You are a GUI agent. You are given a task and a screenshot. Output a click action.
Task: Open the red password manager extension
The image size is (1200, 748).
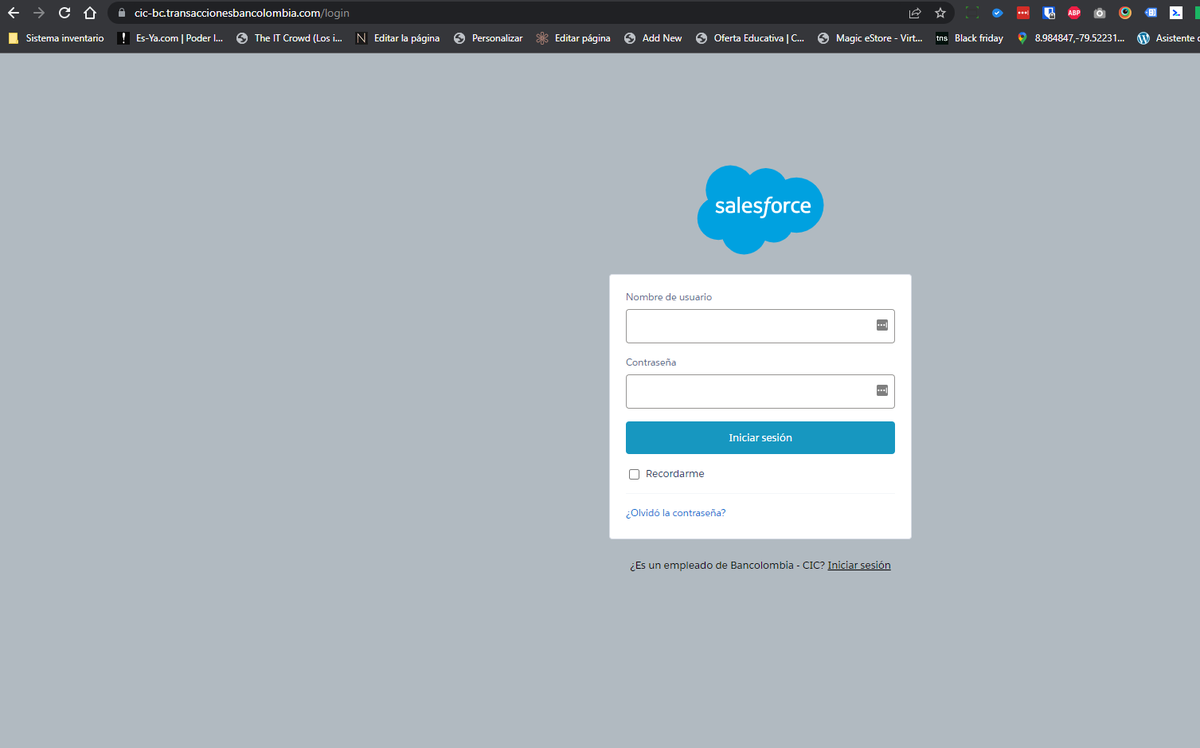1023,13
